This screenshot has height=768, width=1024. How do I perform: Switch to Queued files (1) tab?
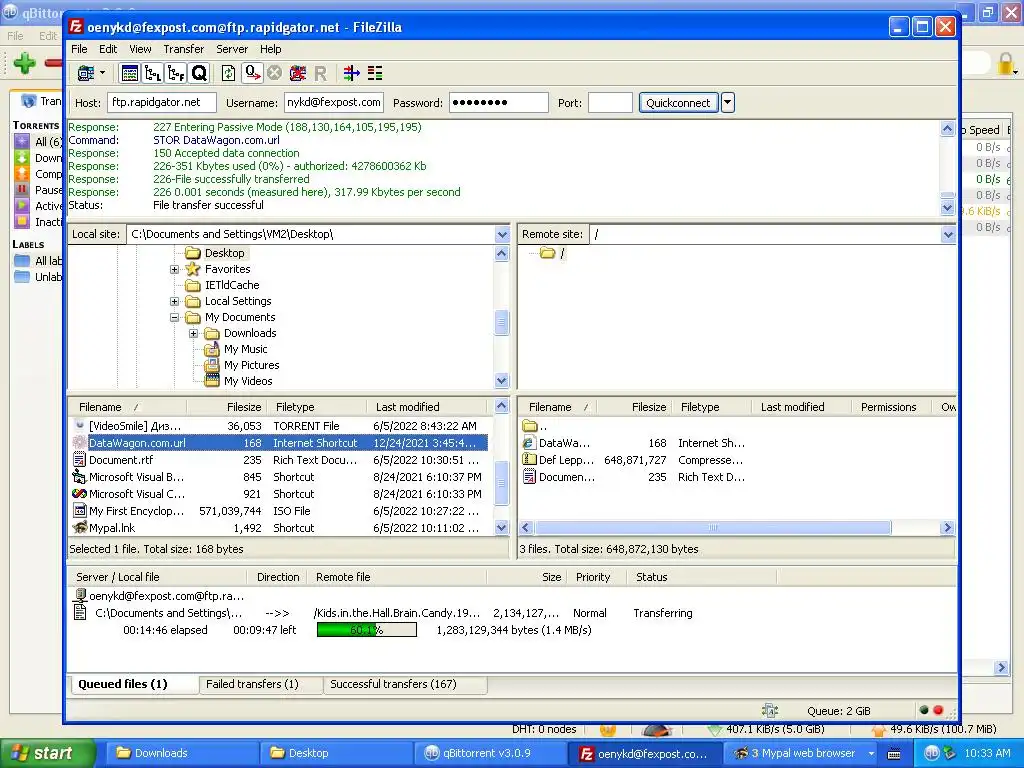pyautogui.click(x=123, y=684)
